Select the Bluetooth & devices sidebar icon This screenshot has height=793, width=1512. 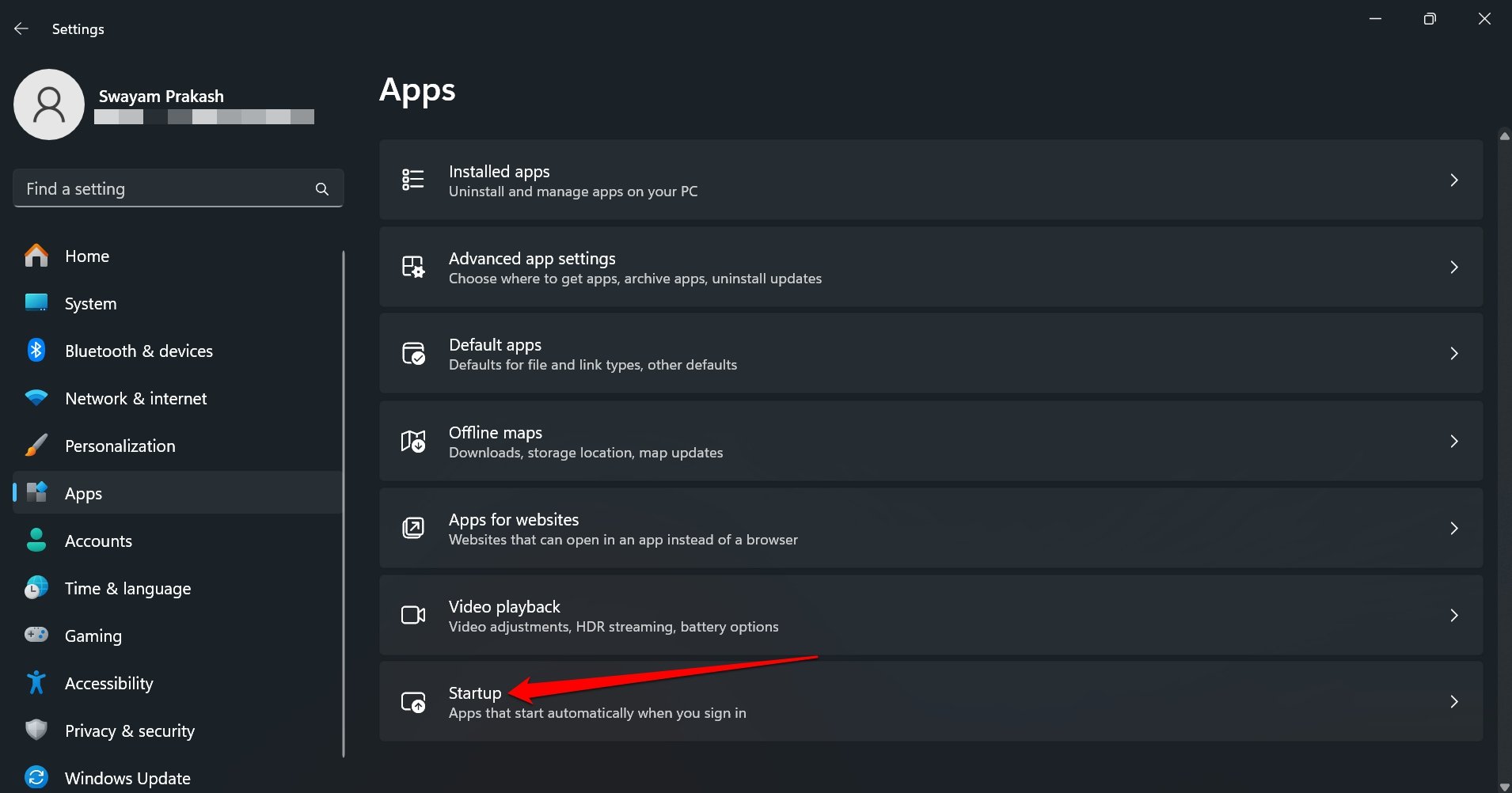pos(36,351)
